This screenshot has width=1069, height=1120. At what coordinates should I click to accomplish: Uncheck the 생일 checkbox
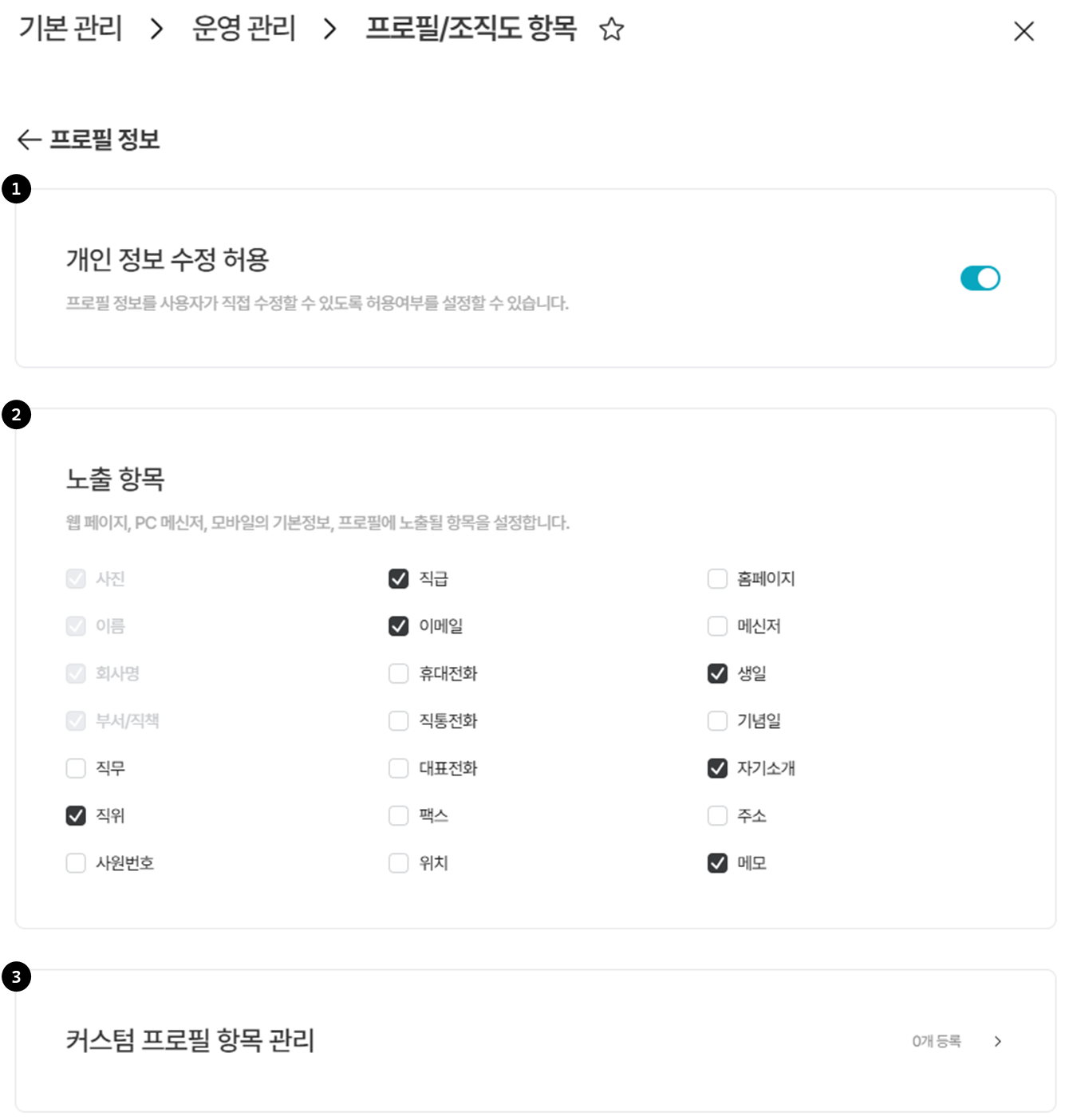[718, 673]
